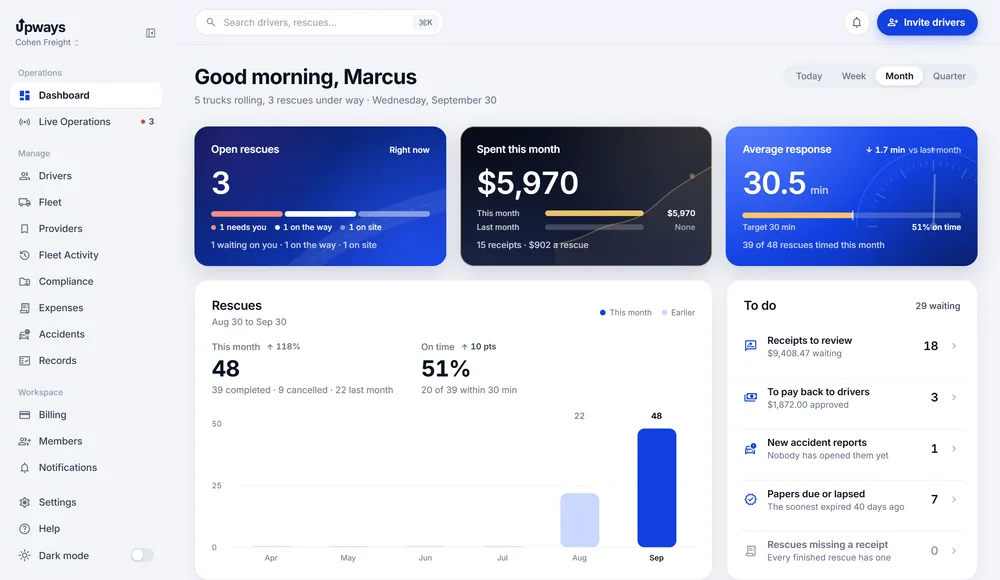This screenshot has width=1000, height=580.
Task: Click the To pay back to drivers icon
Action: click(751, 398)
